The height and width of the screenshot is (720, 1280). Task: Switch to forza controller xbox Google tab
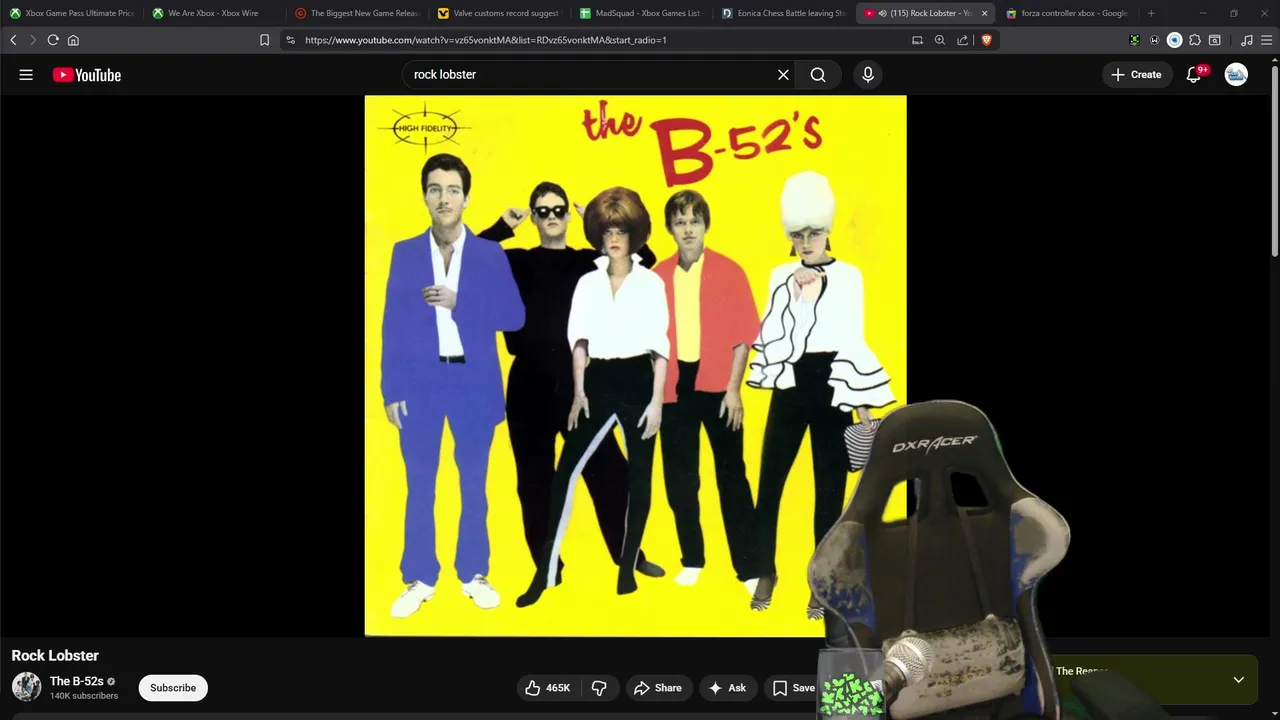(x=1067, y=13)
